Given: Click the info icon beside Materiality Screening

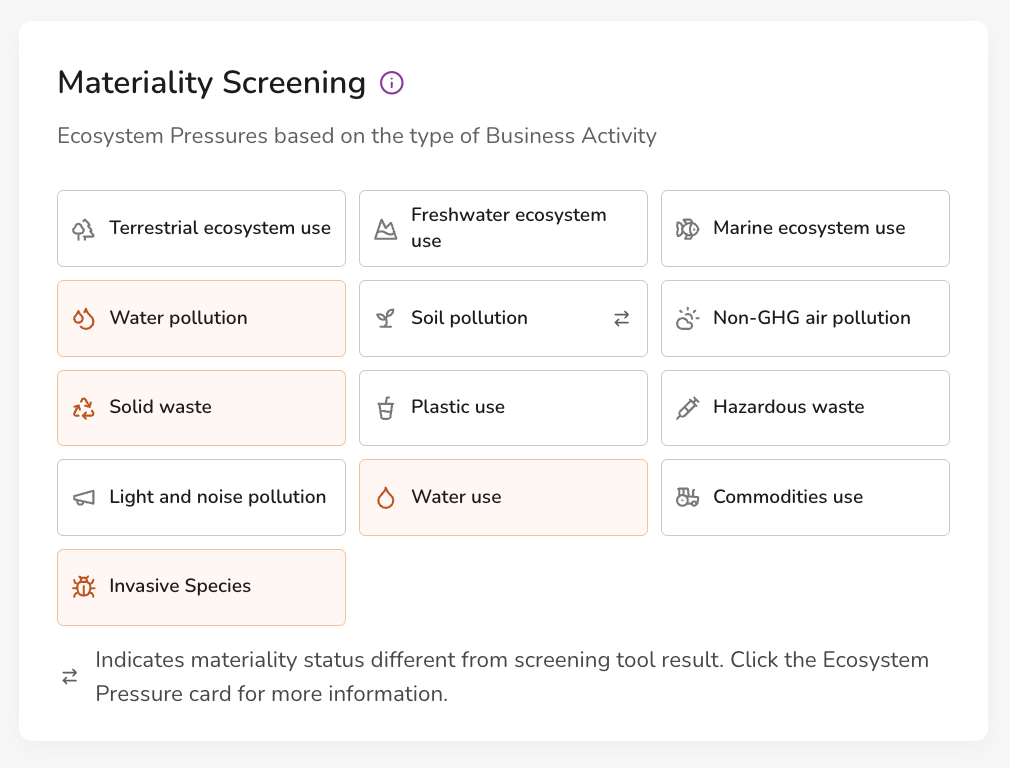Looking at the screenshot, I should click(392, 83).
